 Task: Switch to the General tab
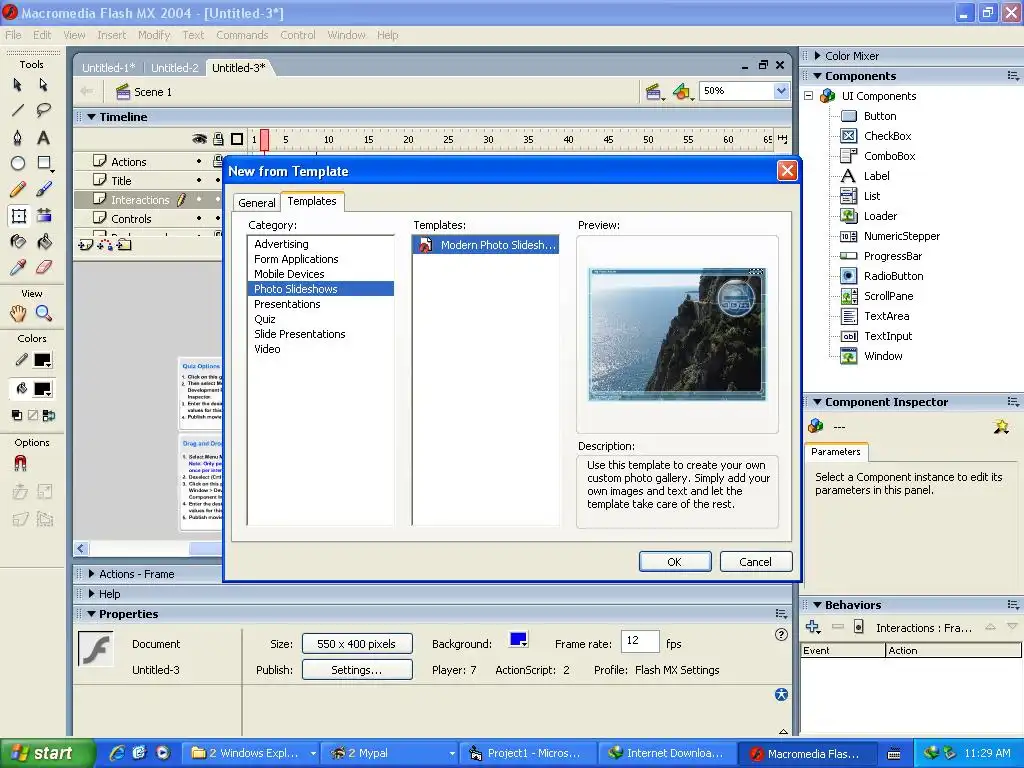point(257,202)
